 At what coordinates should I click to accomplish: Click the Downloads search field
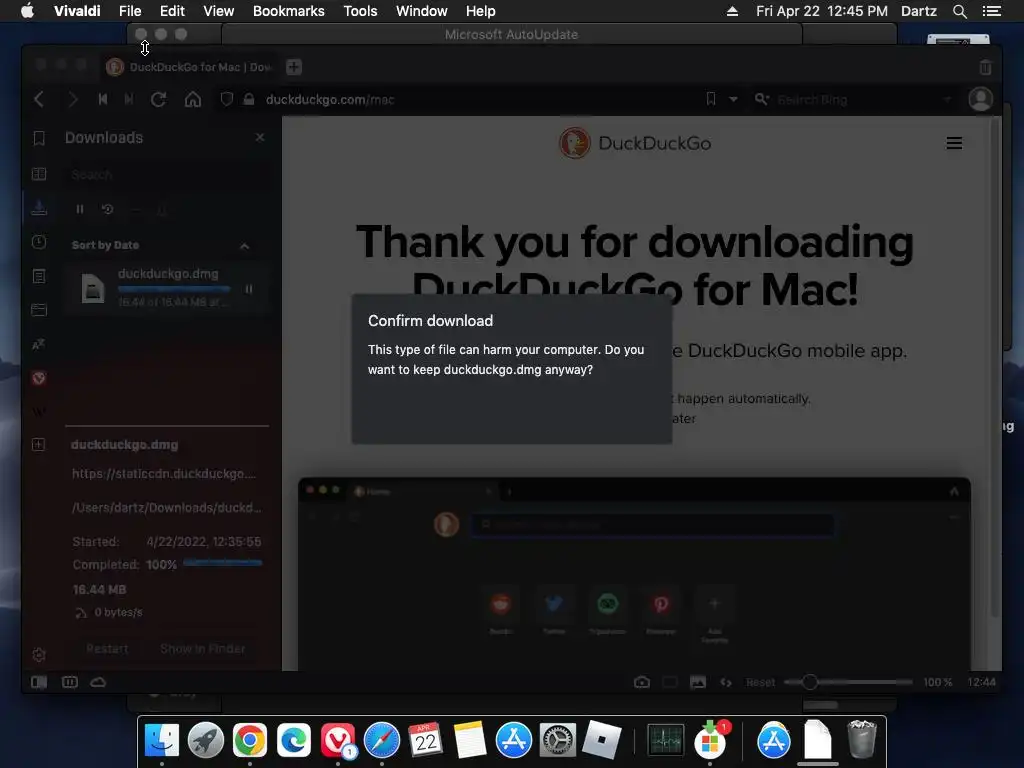click(167, 175)
